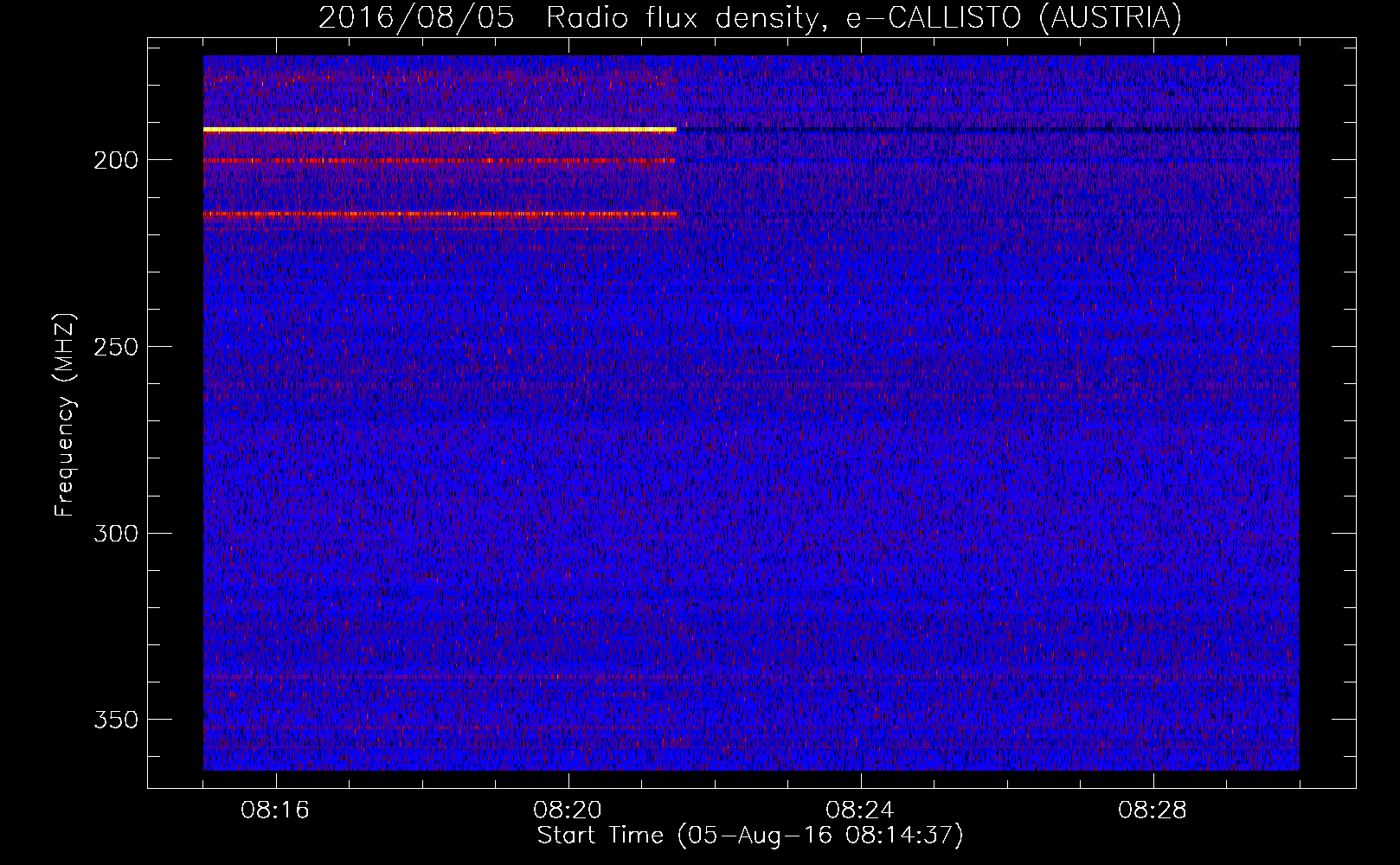
Task: Click the bright yellow emission line near 192 MHz
Action: (440, 130)
